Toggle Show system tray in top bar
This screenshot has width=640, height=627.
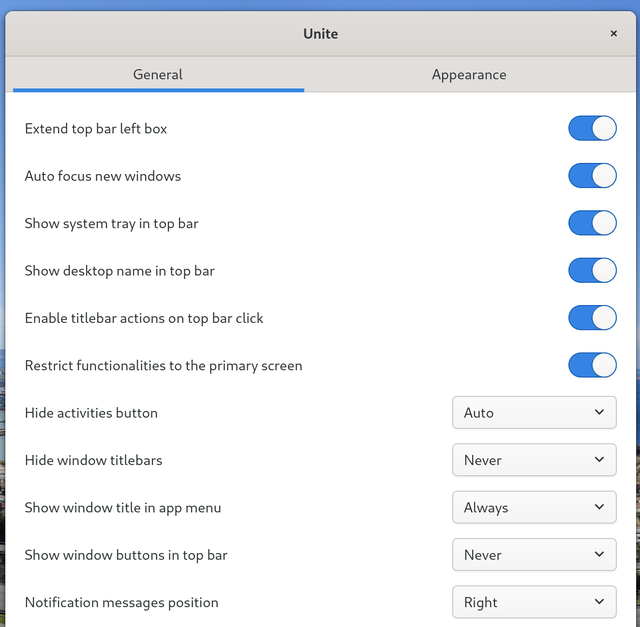coord(592,223)
